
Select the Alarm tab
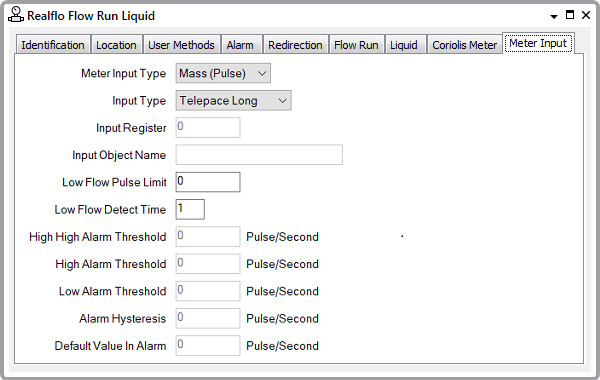240,45
